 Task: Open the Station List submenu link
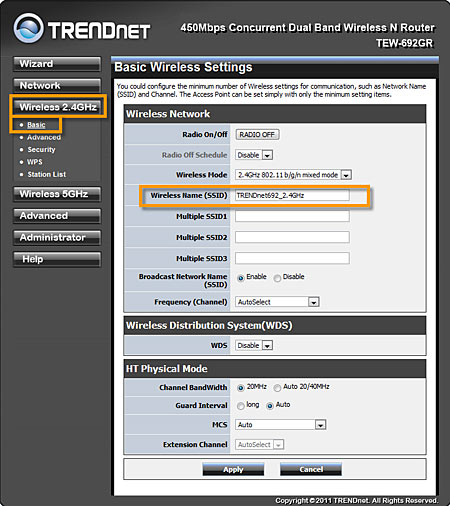(47, 174)
